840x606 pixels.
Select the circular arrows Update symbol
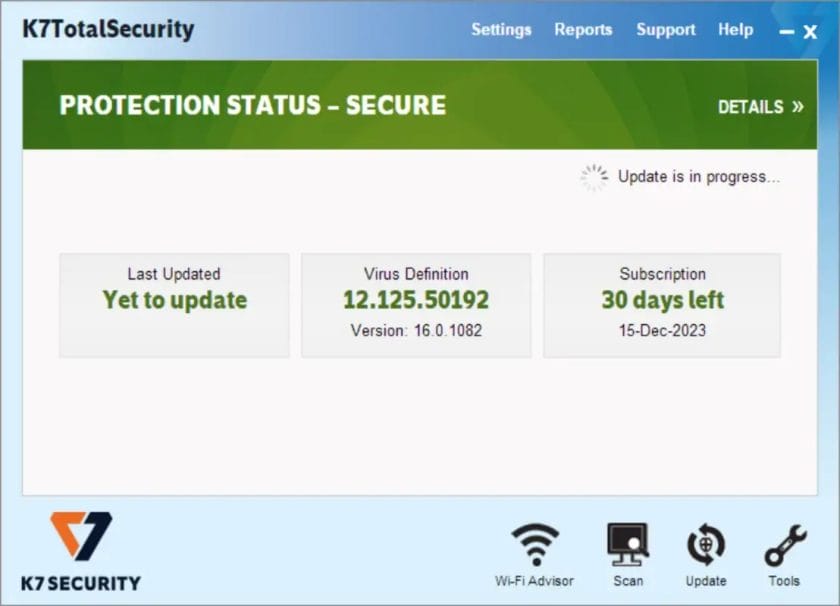[x=706, y=543]
